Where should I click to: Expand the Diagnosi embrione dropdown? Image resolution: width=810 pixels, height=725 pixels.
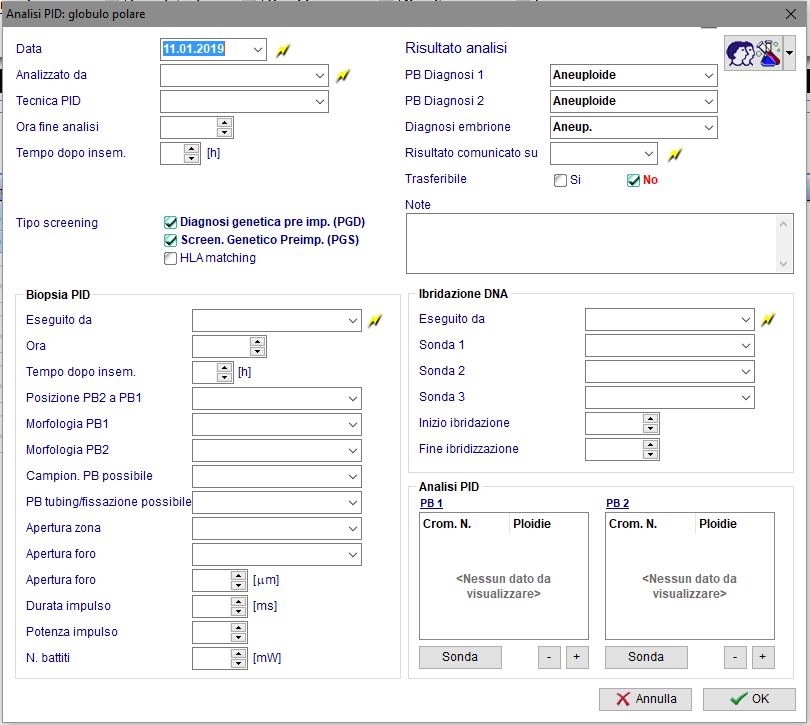(x=709, y=127)
